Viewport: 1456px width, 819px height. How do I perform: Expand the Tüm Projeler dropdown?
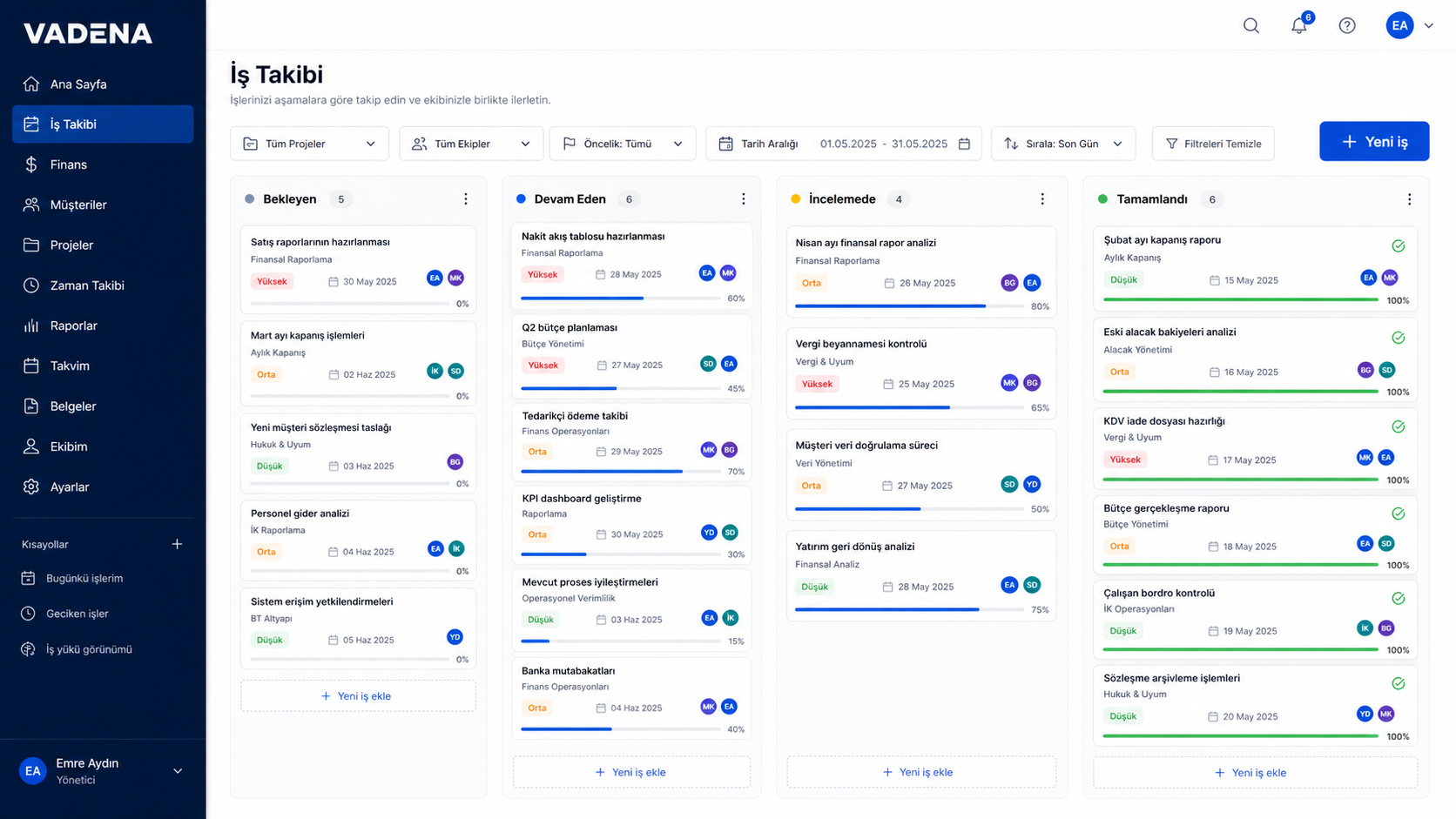pos(309,144)
